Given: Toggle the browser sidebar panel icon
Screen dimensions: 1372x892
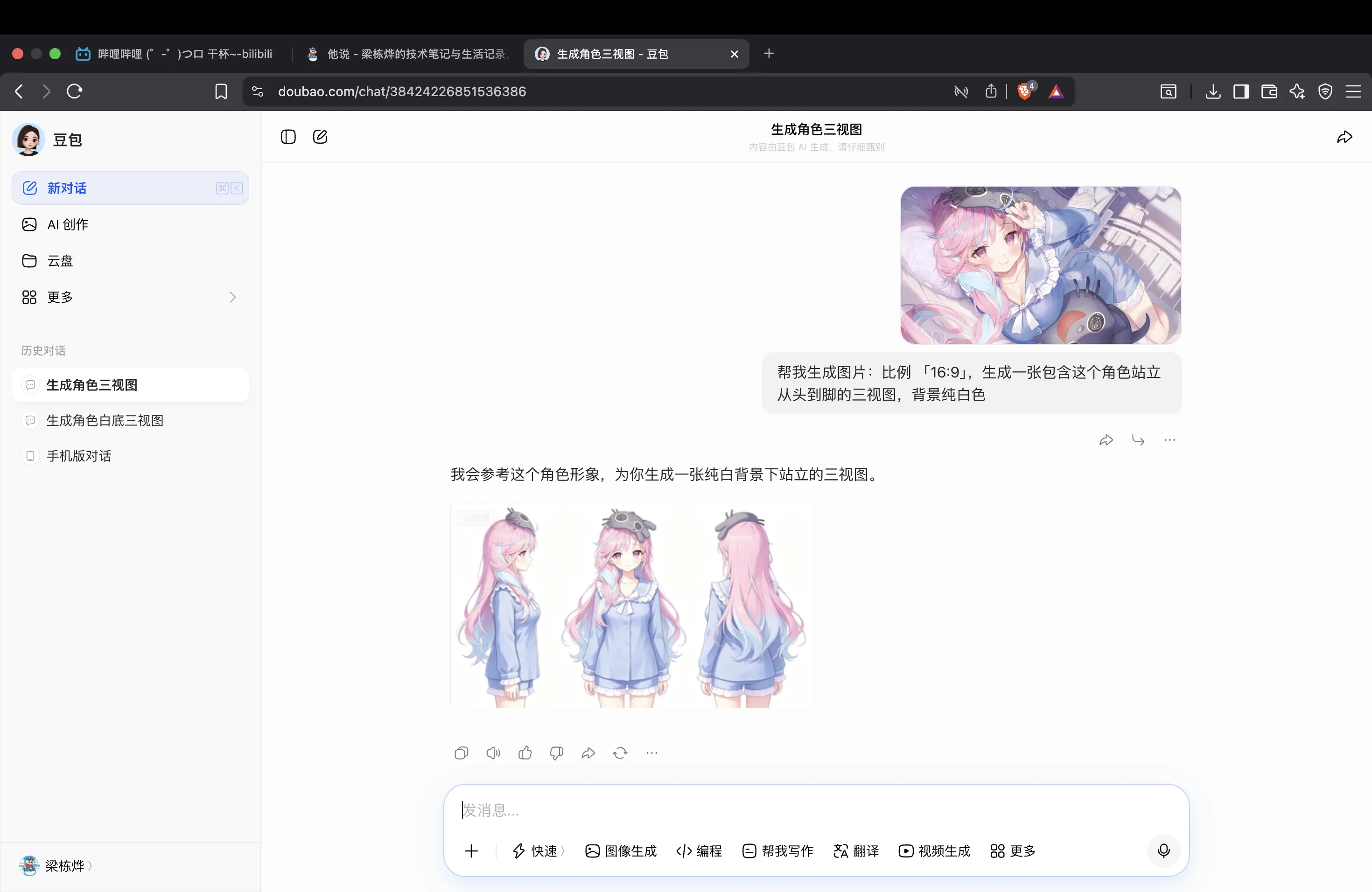Looking at the screenshot, I should tap(1241, 91).
